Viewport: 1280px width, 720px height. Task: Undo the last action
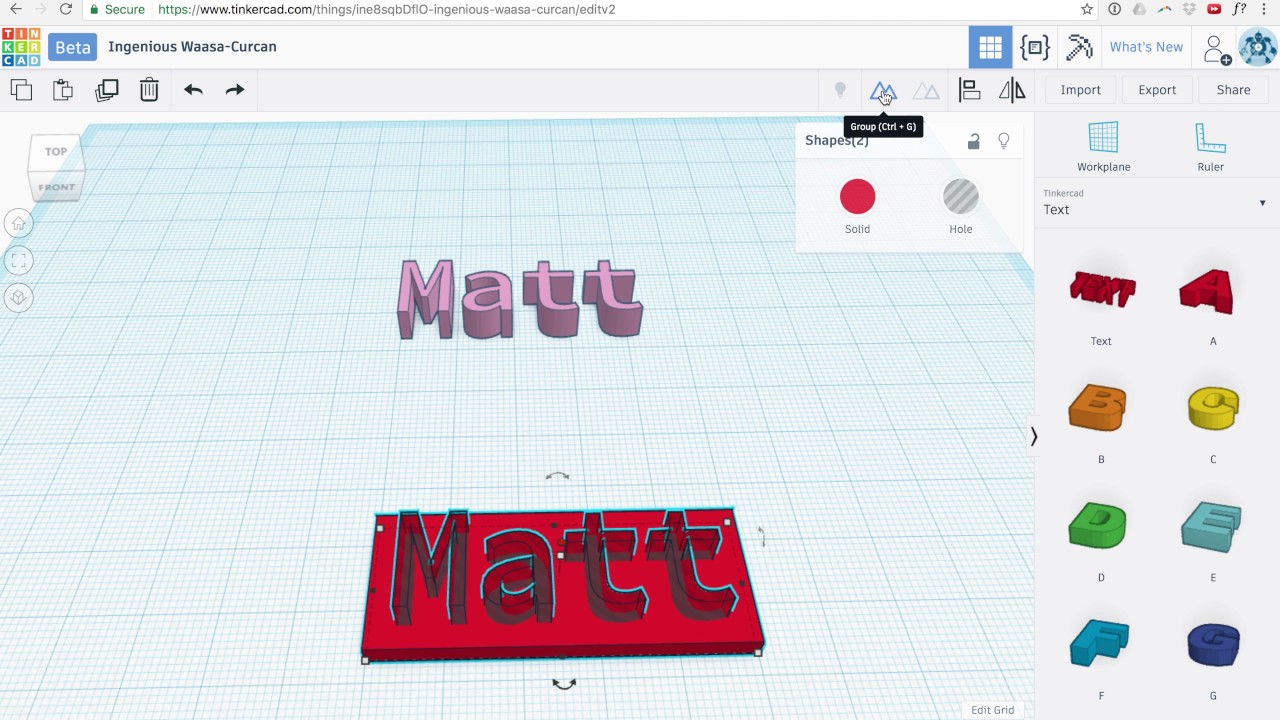[193, 90]
